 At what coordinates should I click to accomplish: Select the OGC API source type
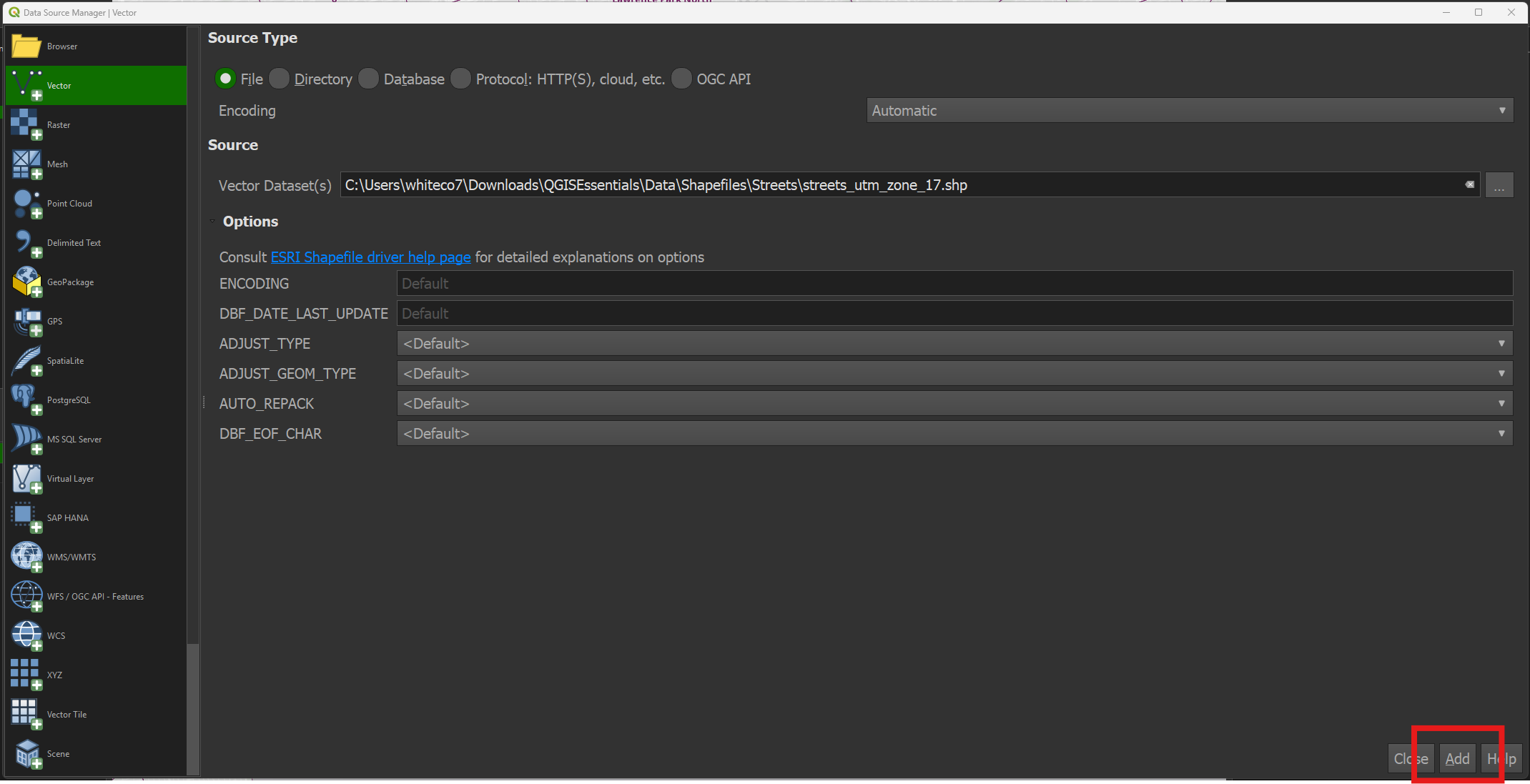point(682,79)
